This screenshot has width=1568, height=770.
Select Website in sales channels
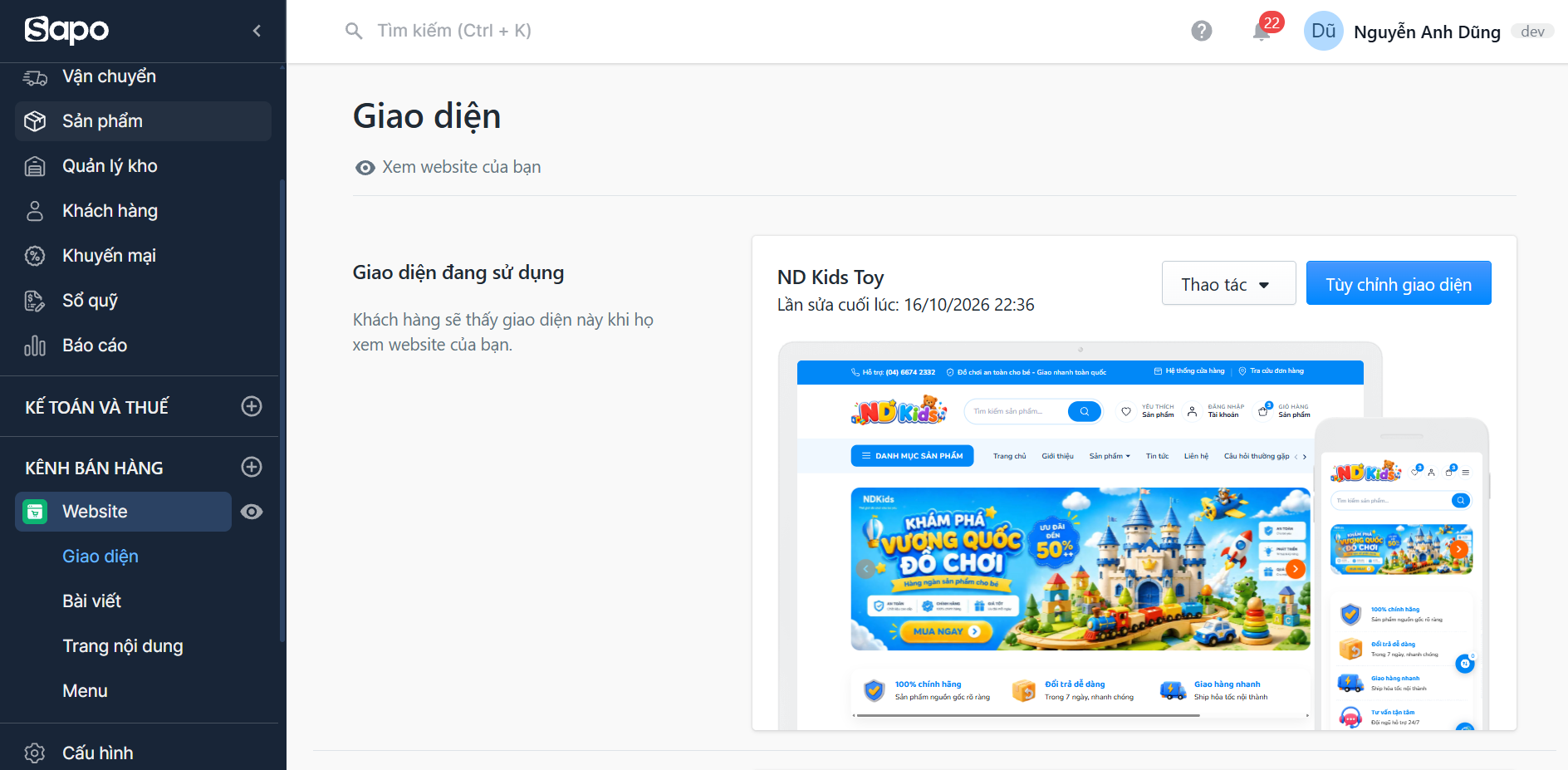[x=123, y=512]
